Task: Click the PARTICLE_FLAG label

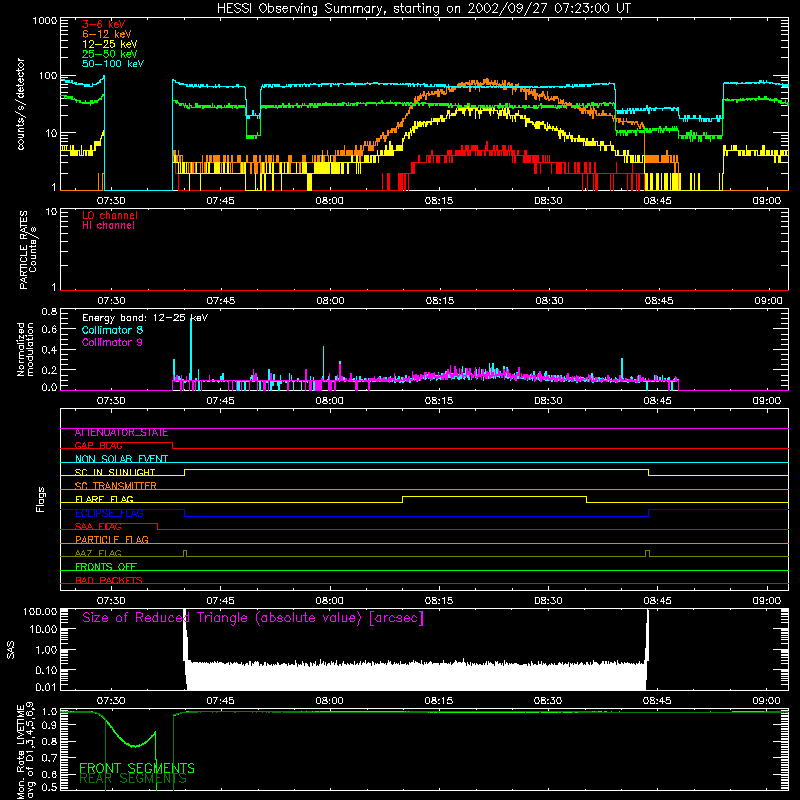Action: 112,540
